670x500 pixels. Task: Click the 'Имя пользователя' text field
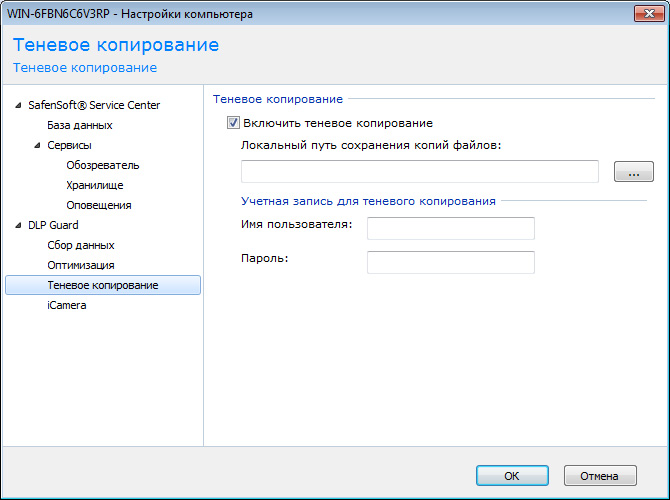click(x=450, y=229)
